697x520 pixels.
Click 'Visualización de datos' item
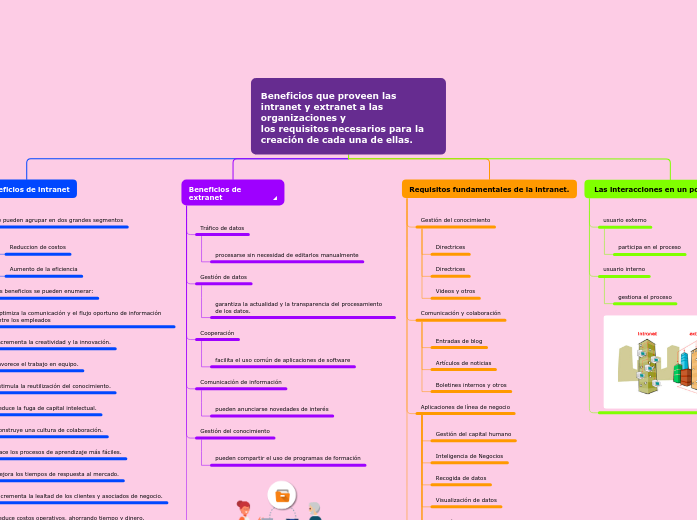pos(466,500)
